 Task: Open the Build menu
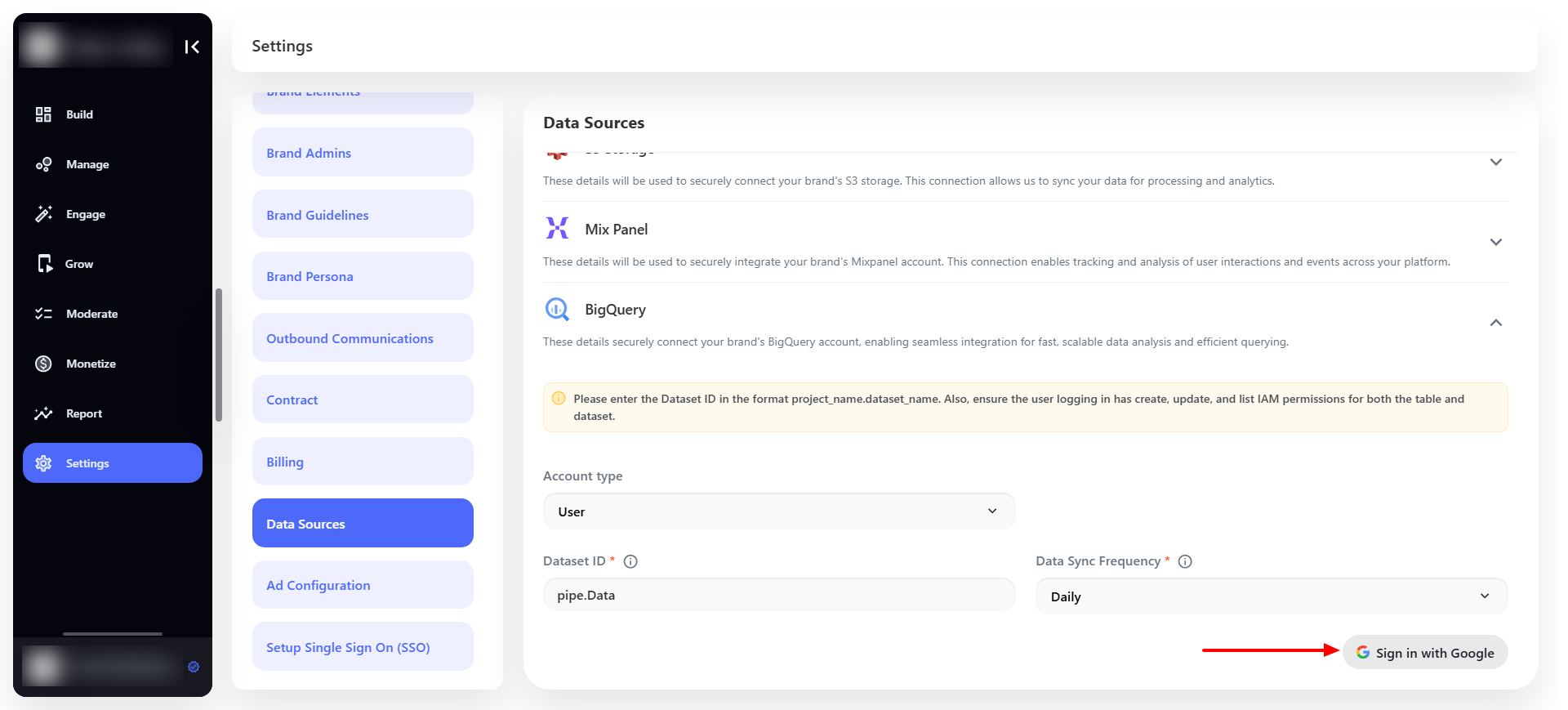[112, 114]
